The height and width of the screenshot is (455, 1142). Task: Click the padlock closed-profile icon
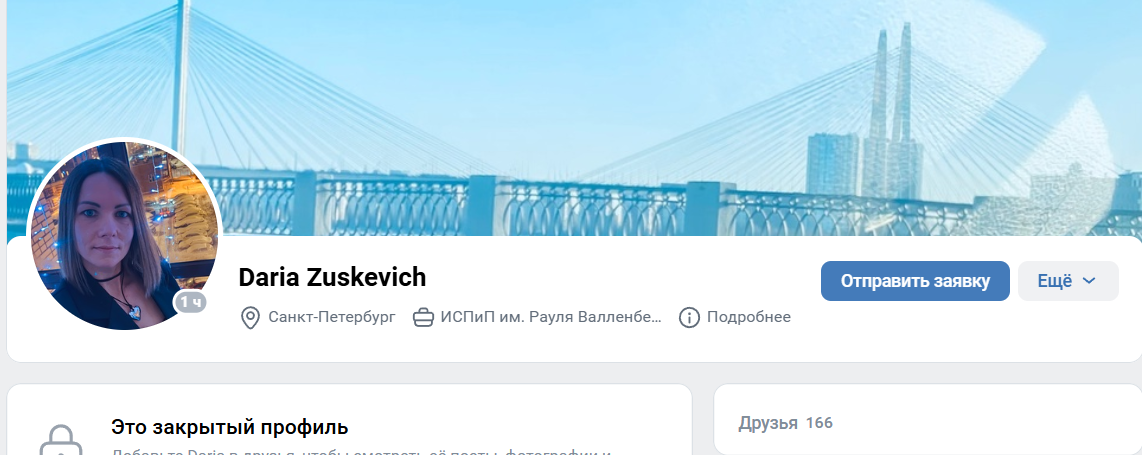point(60,440)
